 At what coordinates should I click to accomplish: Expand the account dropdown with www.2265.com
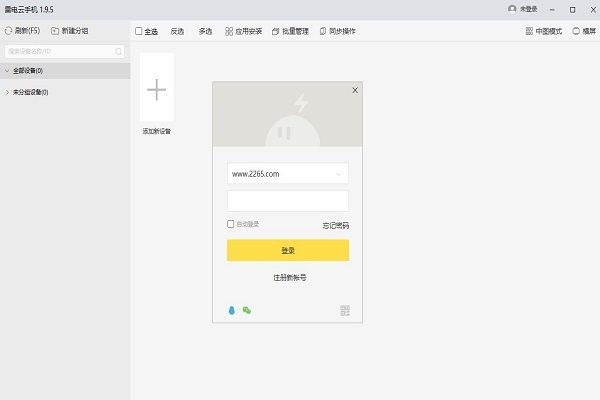(341, 173)
